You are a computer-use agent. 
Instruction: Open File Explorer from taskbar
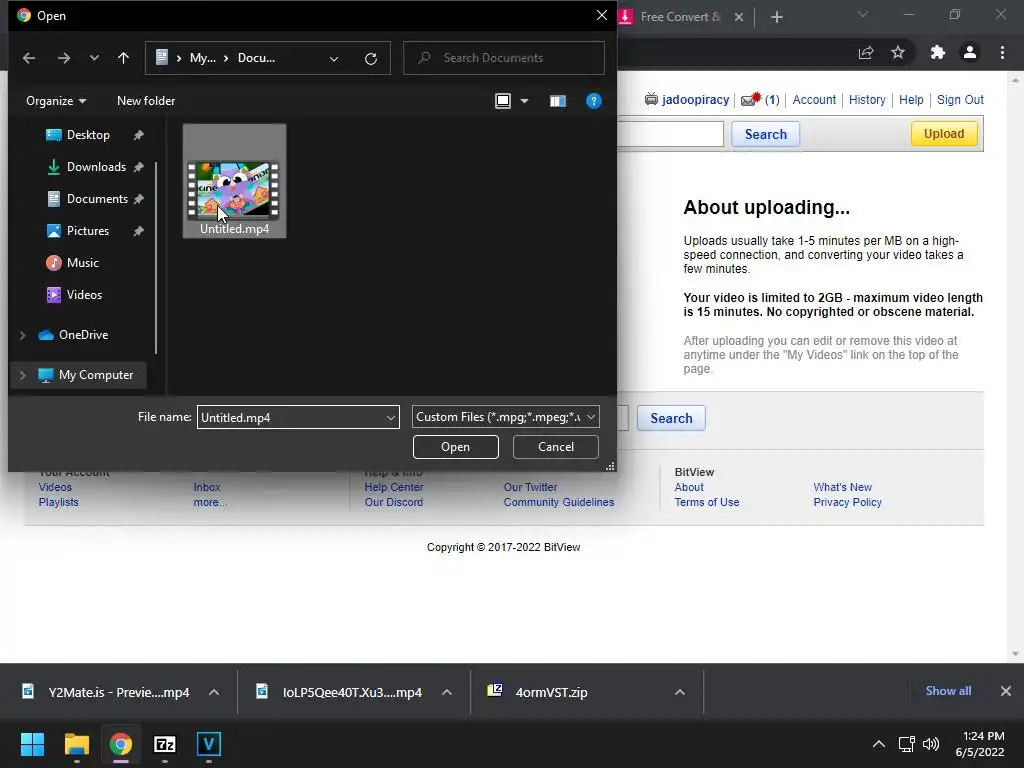[x=76, y=744]
